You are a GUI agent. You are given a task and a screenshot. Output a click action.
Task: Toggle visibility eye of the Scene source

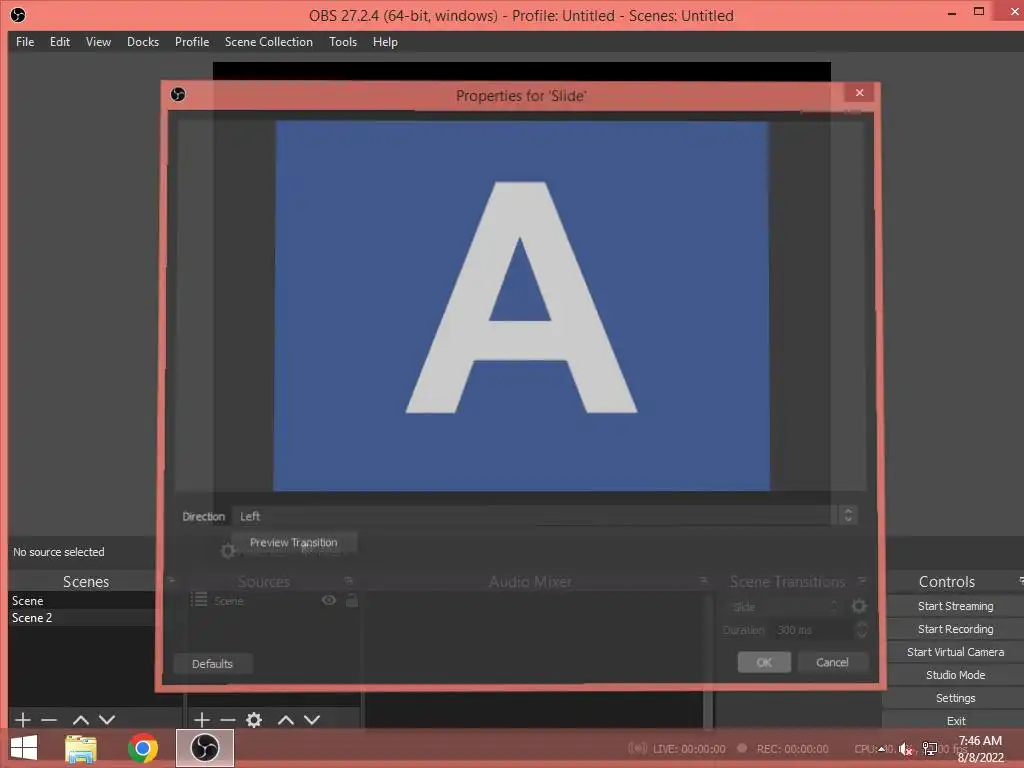[x=328, y=600]
